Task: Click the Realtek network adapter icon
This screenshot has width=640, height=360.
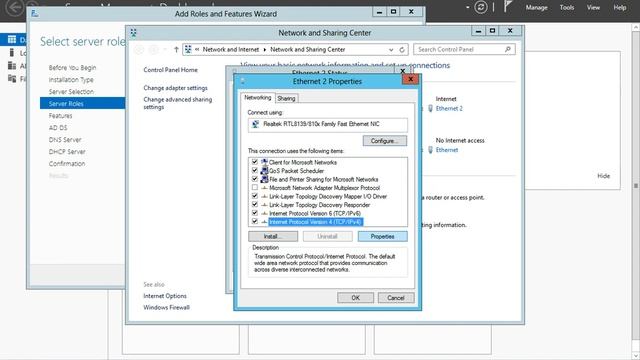Action: pos(256,124)
